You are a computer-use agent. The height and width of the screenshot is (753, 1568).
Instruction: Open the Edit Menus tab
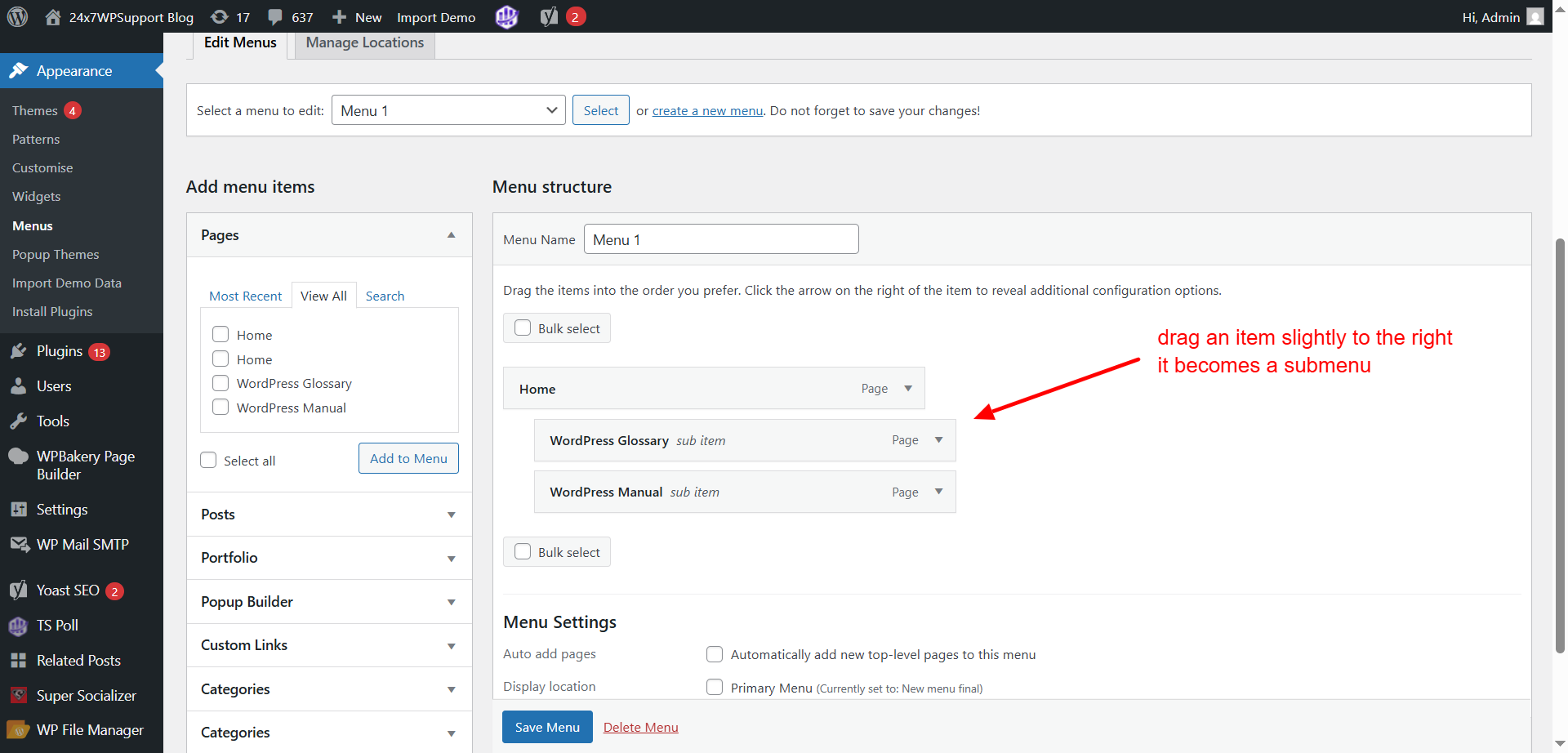tap(240, 43)
